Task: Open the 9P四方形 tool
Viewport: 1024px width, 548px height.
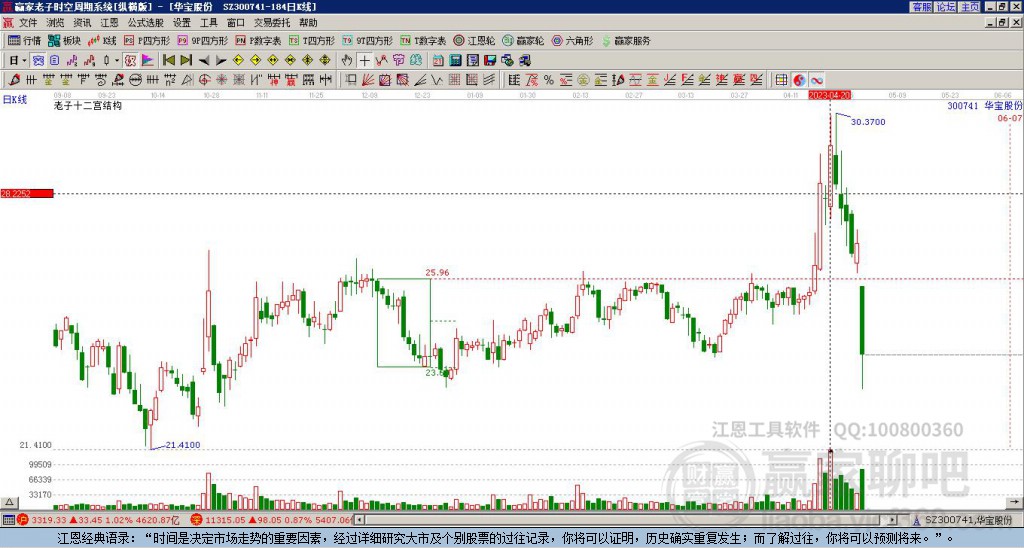Action: pyautogui.click(x=202, y=40)
